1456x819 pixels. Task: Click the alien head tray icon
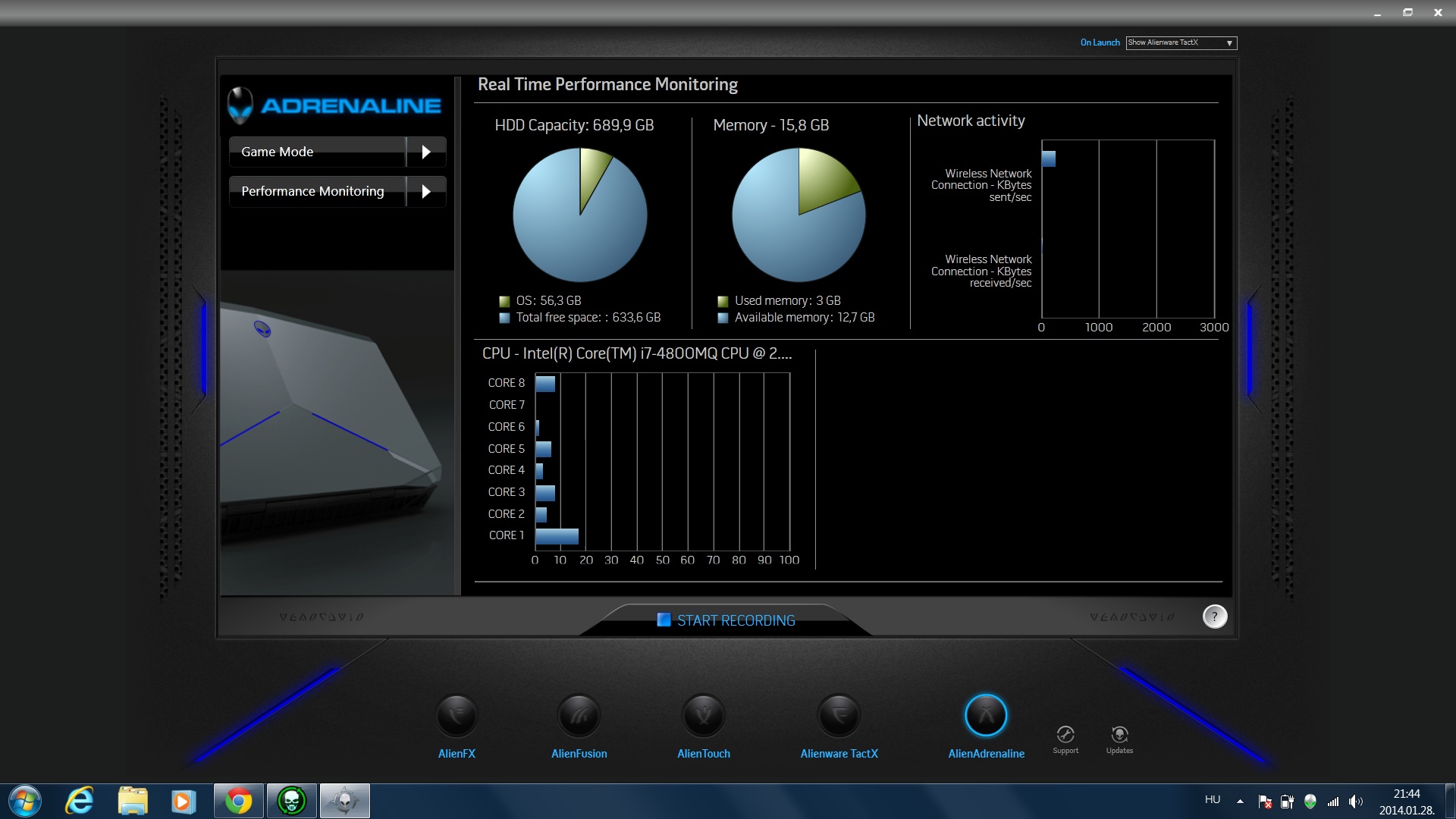(x=1310, y=801)
